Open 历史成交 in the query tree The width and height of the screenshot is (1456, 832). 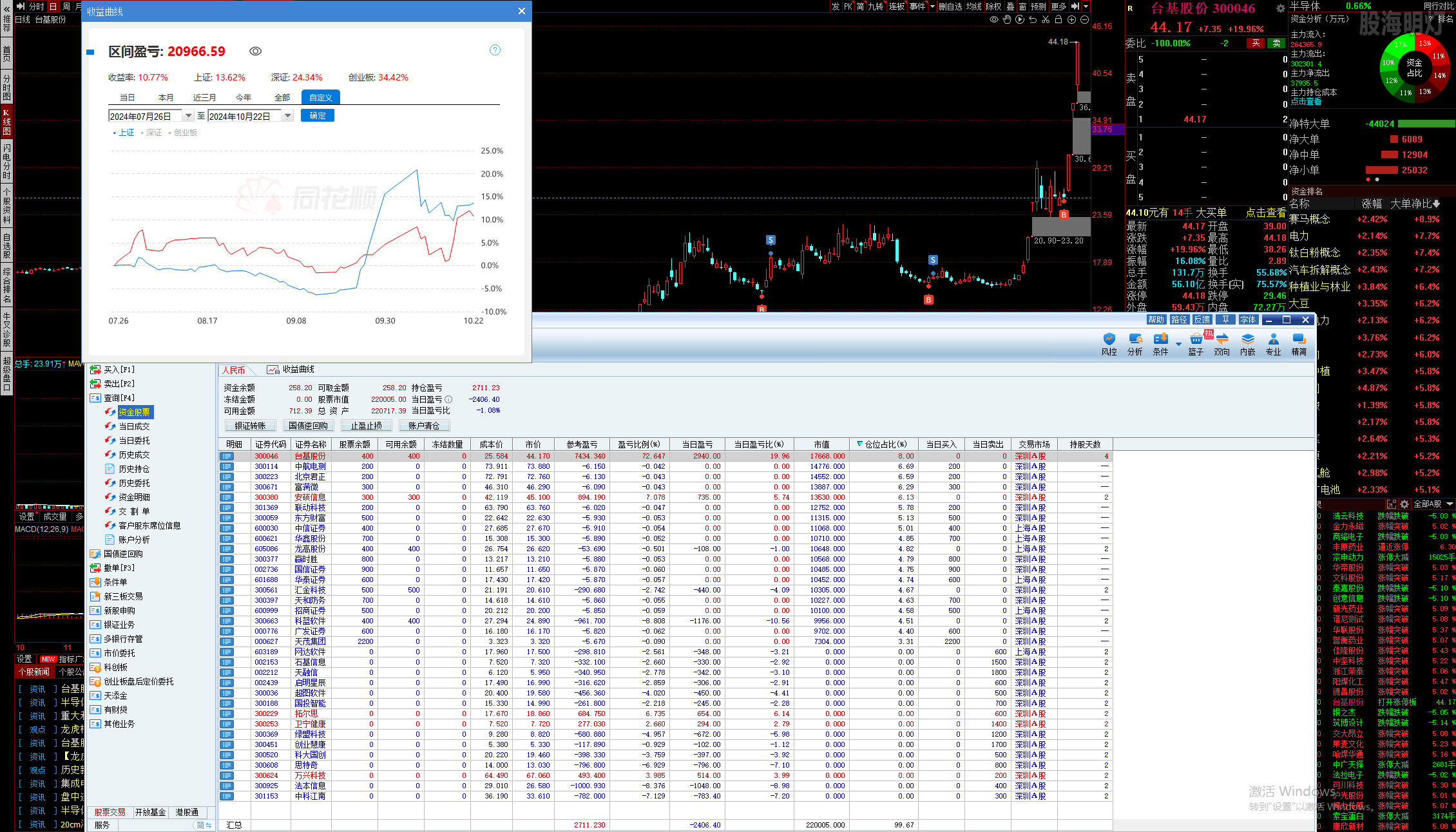(x=134, y=455)
